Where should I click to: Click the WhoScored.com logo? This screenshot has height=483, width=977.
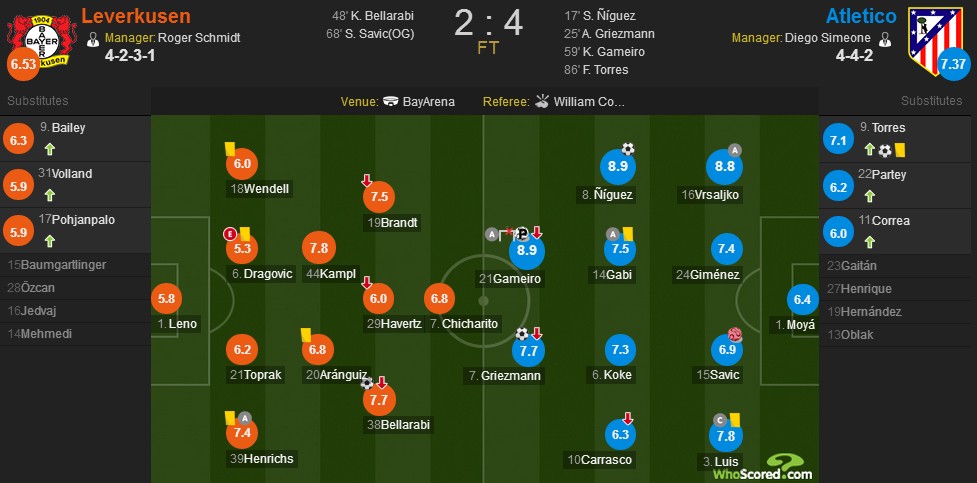[781, 468]
